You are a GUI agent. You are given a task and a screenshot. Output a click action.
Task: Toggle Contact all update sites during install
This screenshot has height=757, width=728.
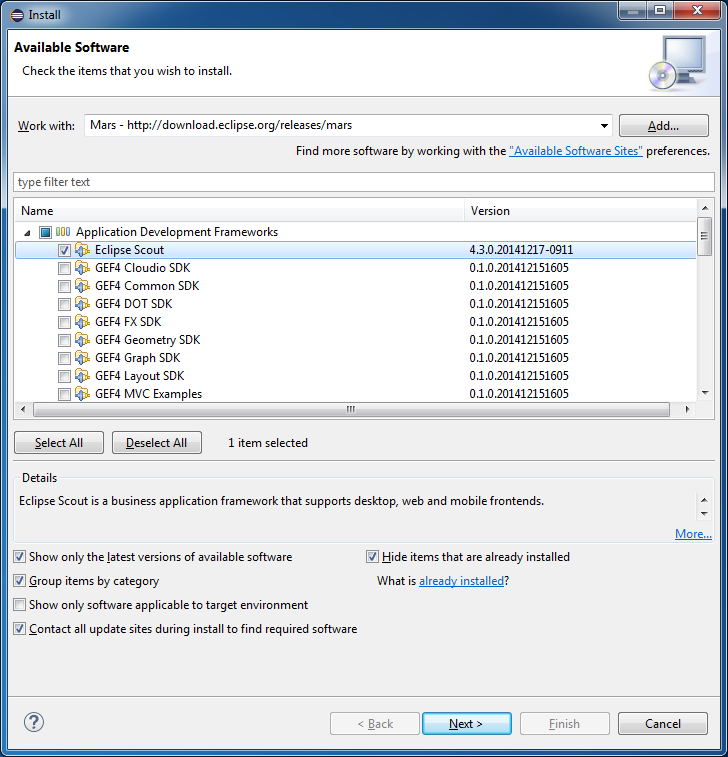[19, 629]
